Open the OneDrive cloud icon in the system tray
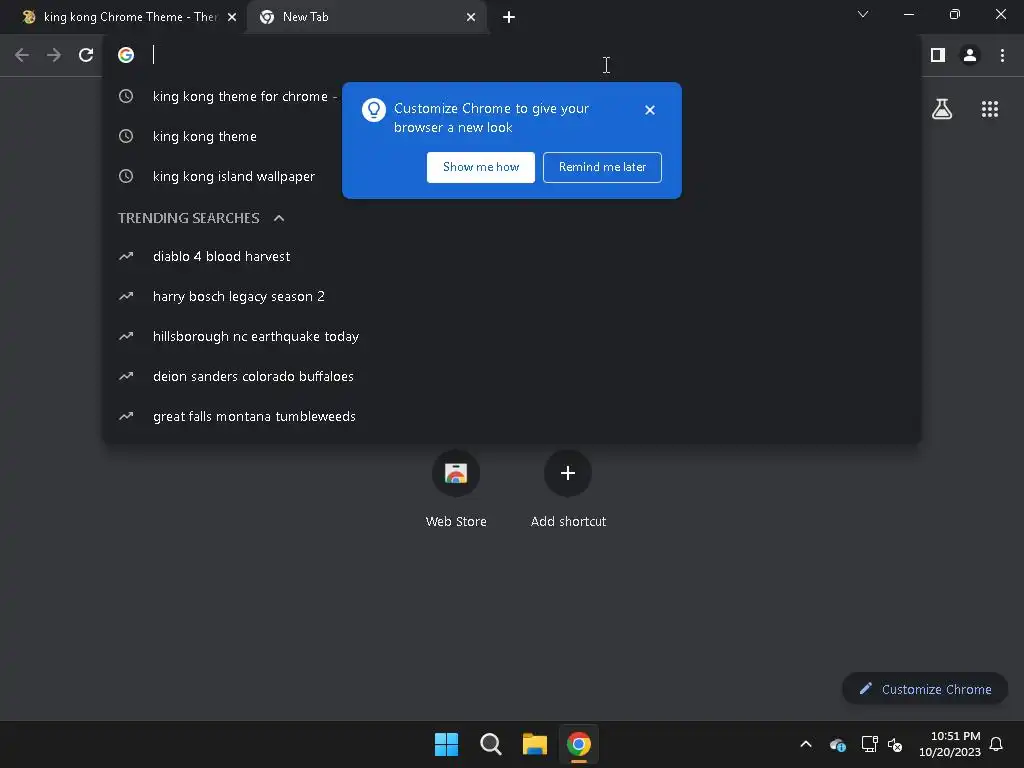 pos(837,744)
